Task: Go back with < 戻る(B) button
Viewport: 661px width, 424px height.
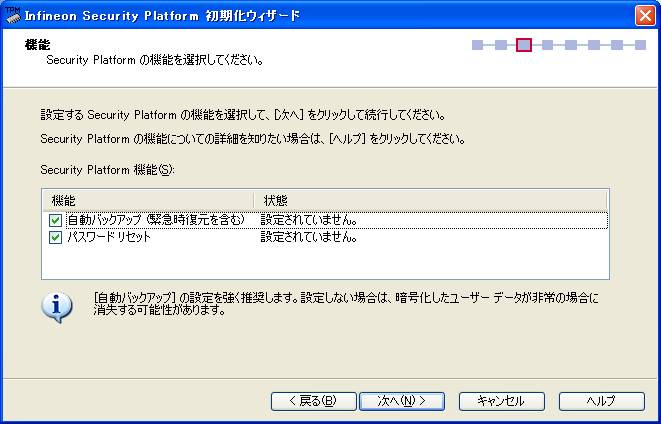Action: (x=313, y=401)
